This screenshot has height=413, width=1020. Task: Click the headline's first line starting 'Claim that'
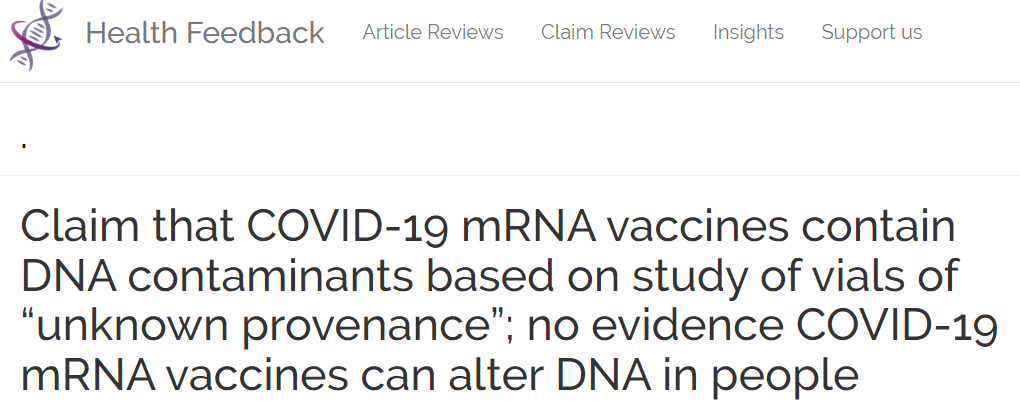(x=488, y=226)
